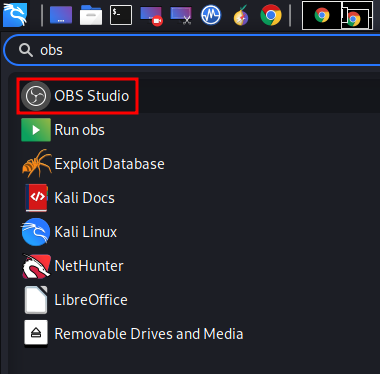Viewport: 380px width, 374px height.
Task: Open the LibreOffice document icon
Action: pos(36,300)
